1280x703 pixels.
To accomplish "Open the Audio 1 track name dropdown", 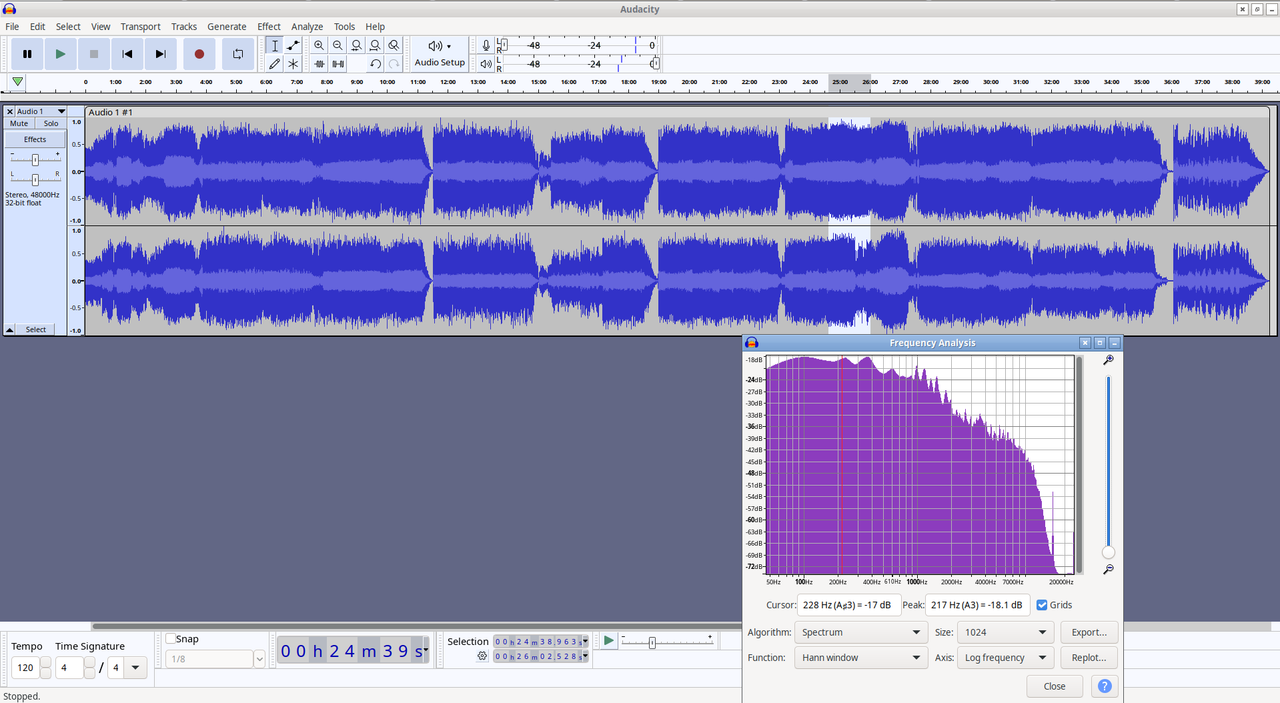I will pos(41,112).
